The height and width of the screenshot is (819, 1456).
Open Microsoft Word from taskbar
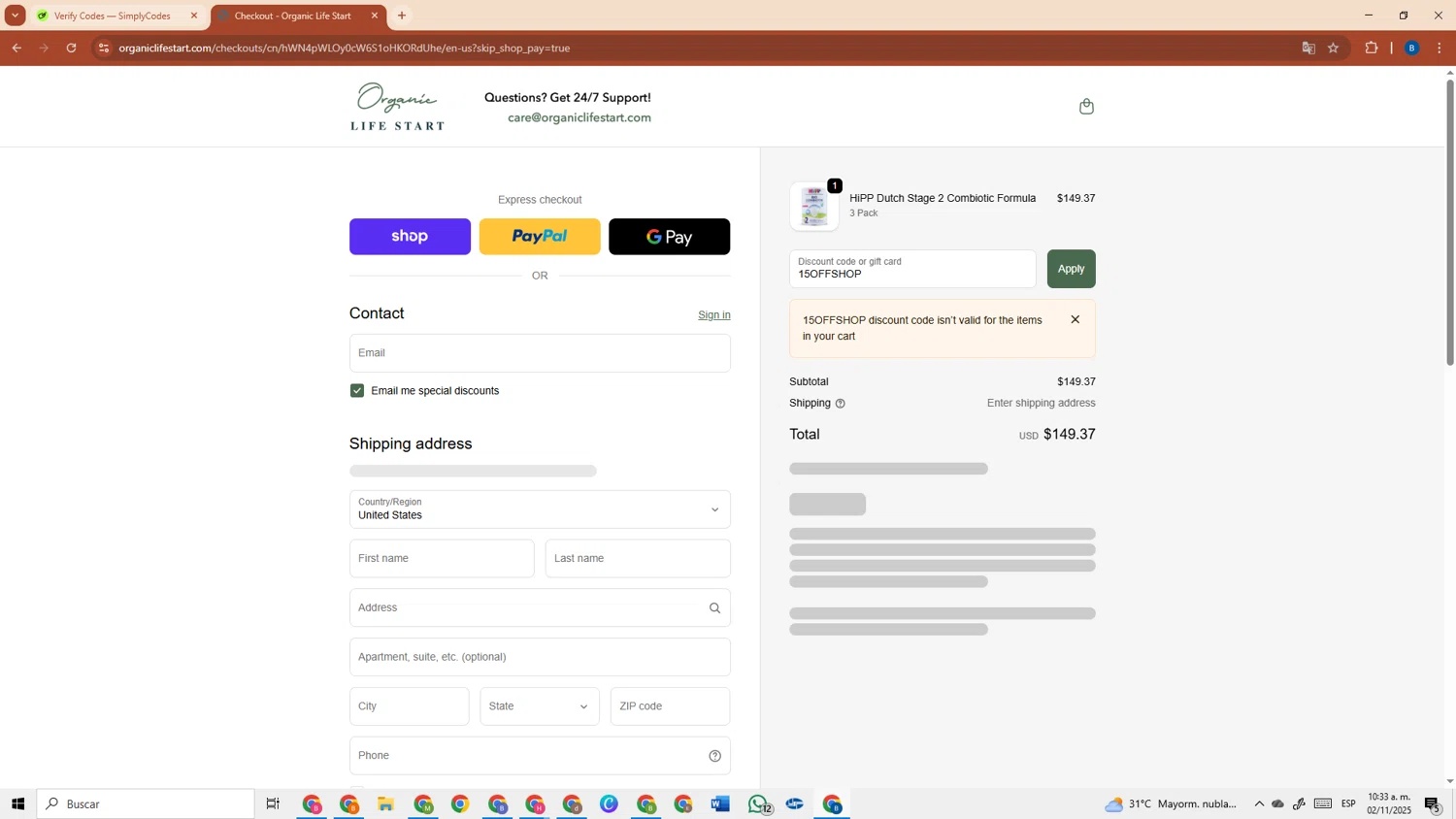pos(720,803)
